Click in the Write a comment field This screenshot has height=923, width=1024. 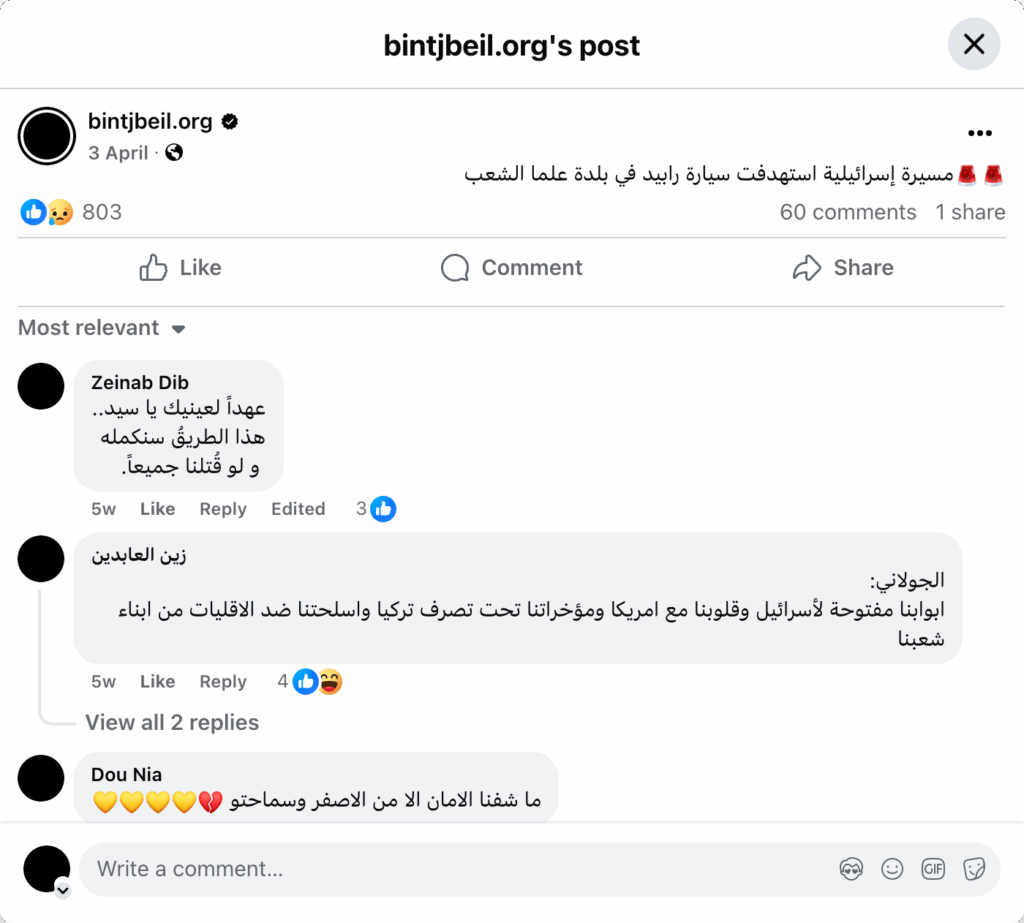(x=450, y=869)
